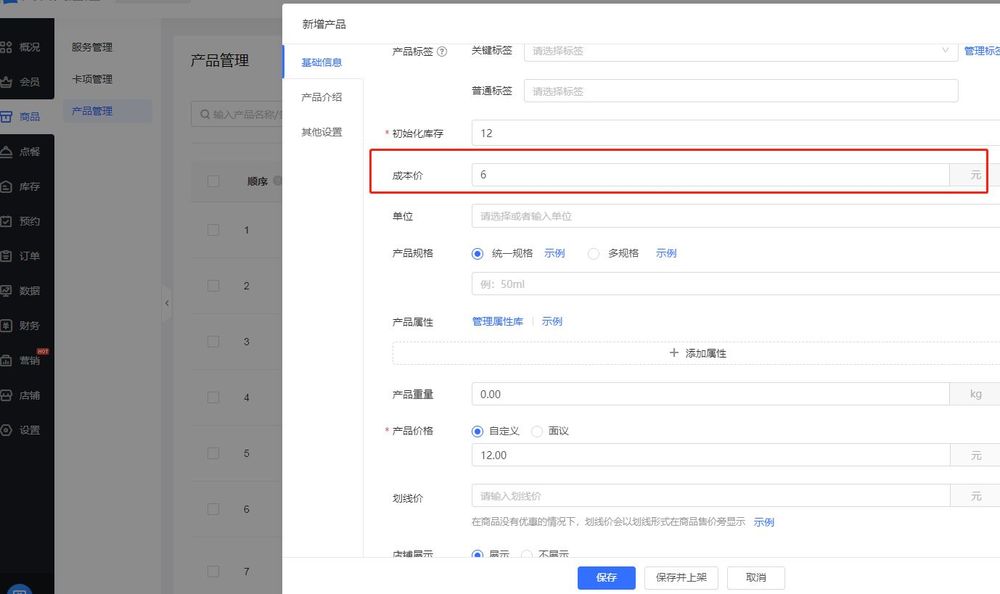Click the 成本价 cost price input field
This screenshot has width=1000, height=594.
click(x=710, y=175)
